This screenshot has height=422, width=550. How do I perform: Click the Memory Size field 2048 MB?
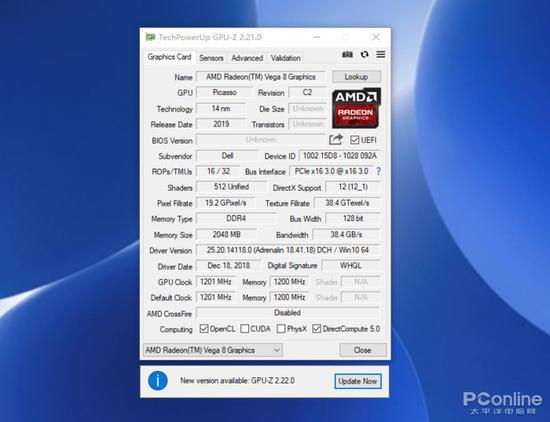tap(226, 234)
